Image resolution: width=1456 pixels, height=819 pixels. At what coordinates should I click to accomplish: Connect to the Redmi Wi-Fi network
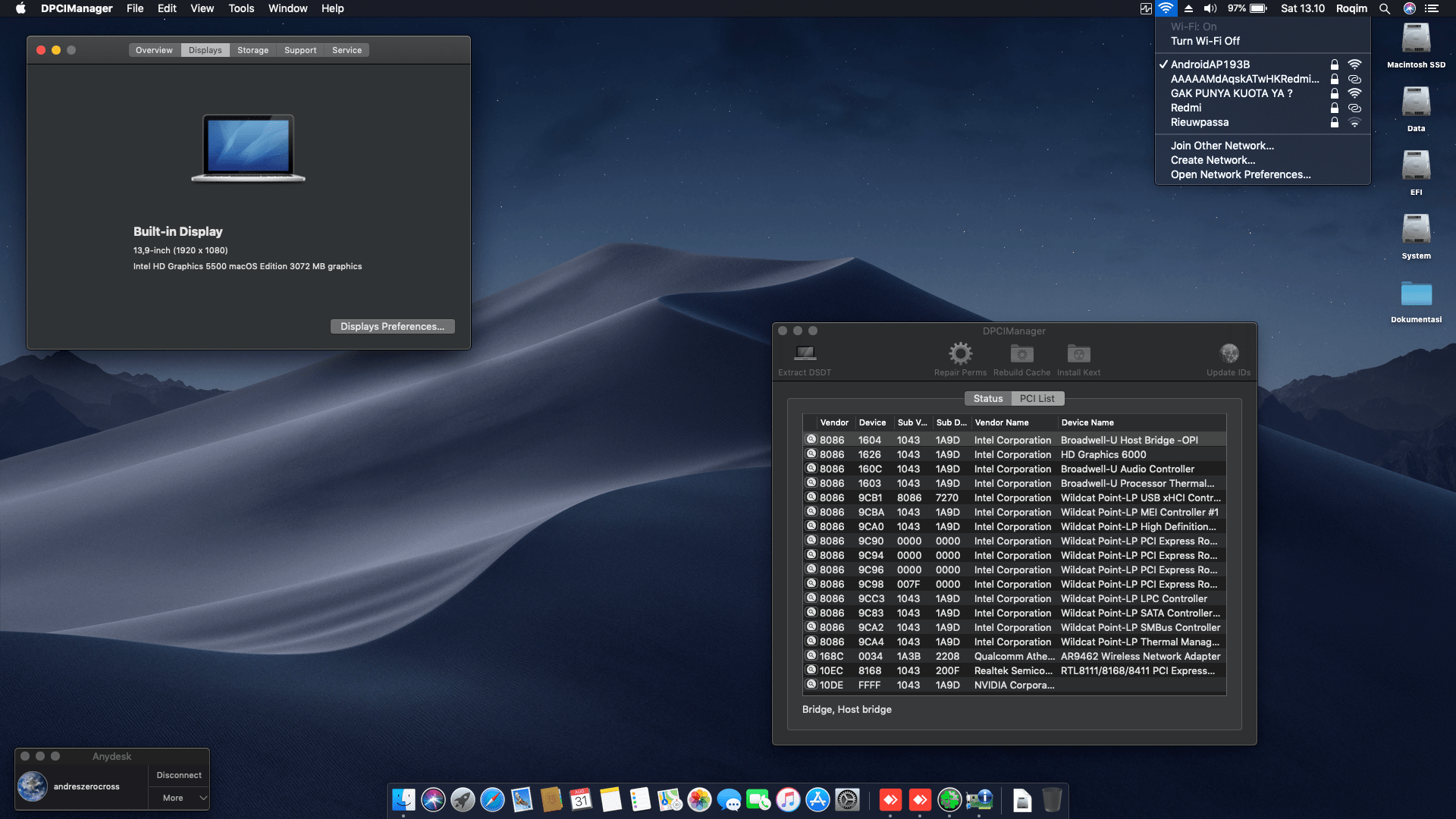pos(1263,108)
